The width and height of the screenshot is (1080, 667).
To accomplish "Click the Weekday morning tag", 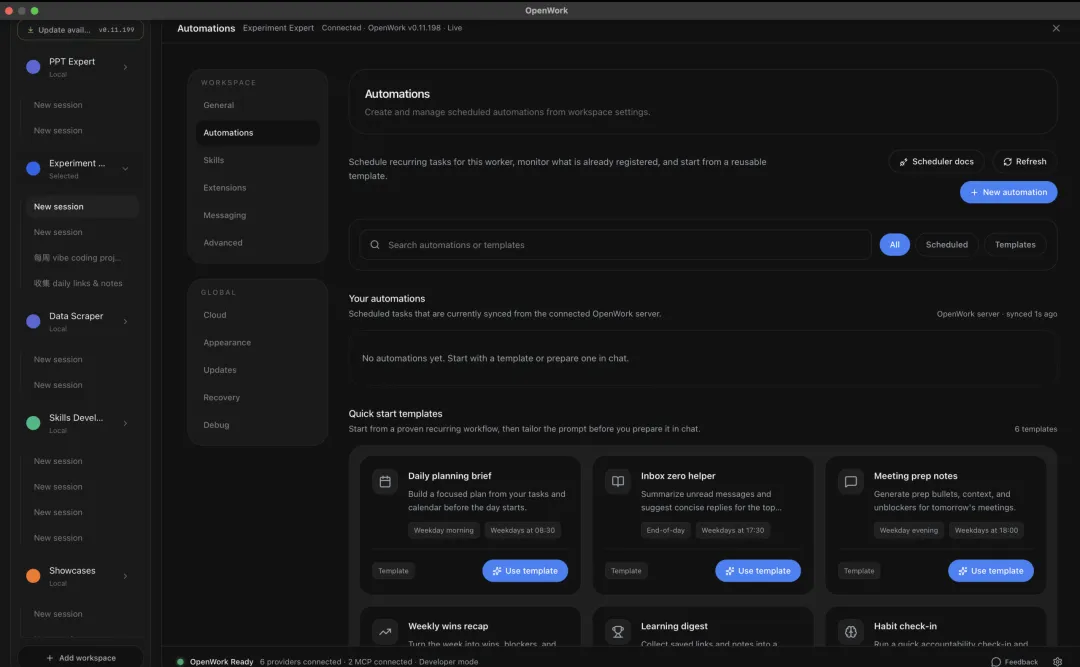I will click(444, 530).
